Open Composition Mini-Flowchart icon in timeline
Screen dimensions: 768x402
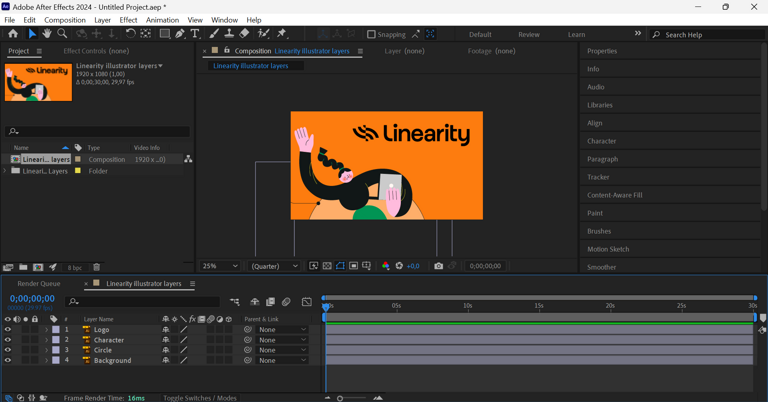pyautogui.click(x=235, y=302)
